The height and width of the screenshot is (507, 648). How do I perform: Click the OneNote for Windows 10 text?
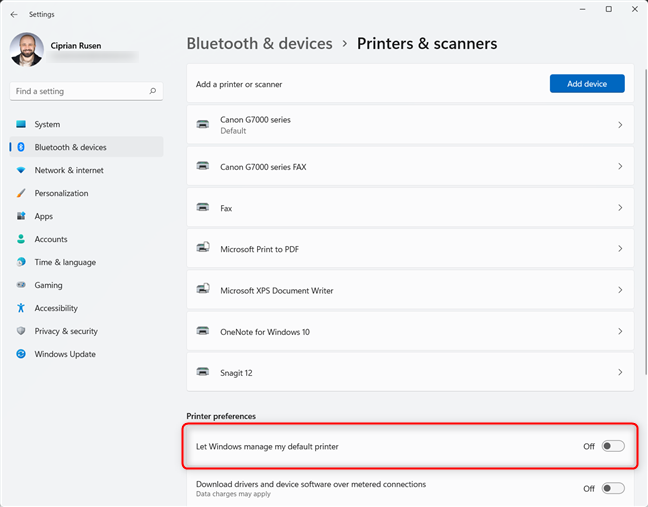265,332
